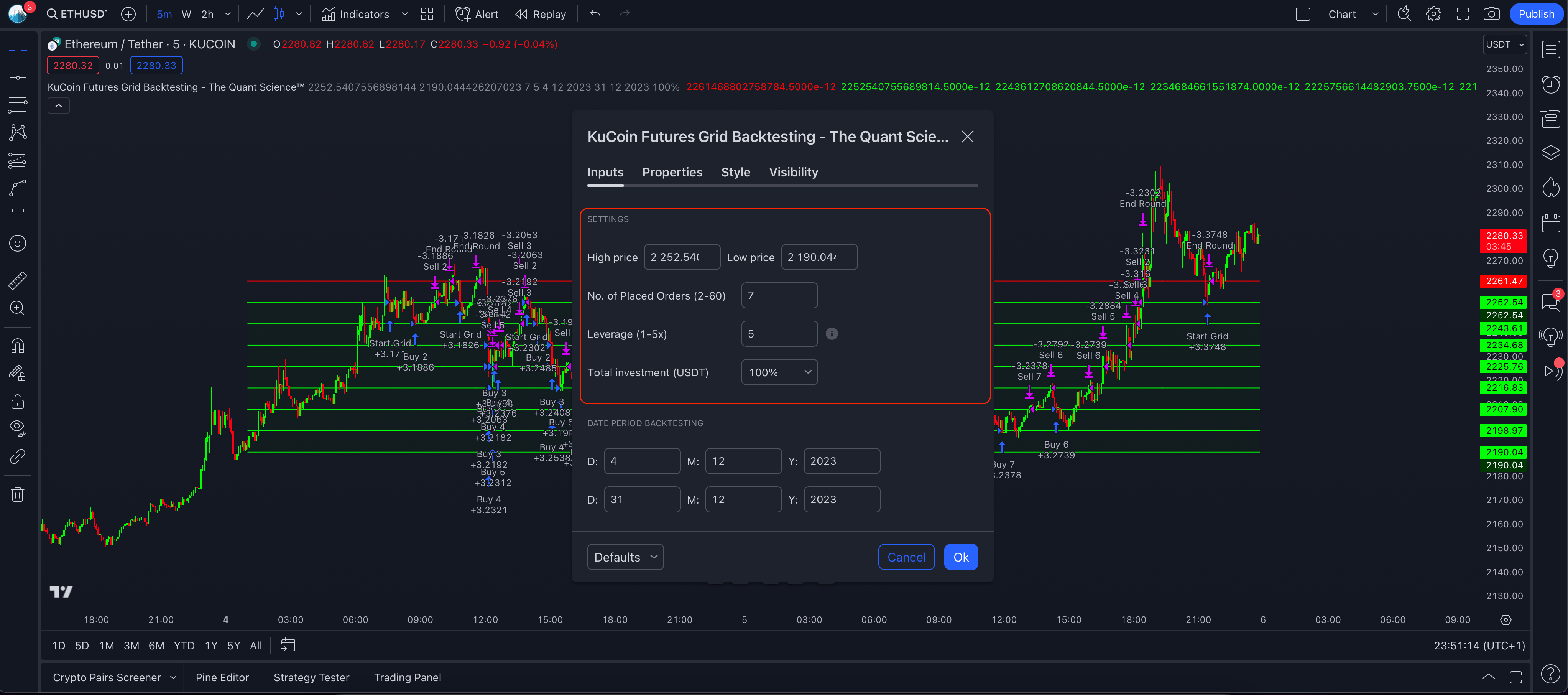Open the Total investment 100% dropdown
Screen dimensions: 1568x695
(x=779, y=372)
